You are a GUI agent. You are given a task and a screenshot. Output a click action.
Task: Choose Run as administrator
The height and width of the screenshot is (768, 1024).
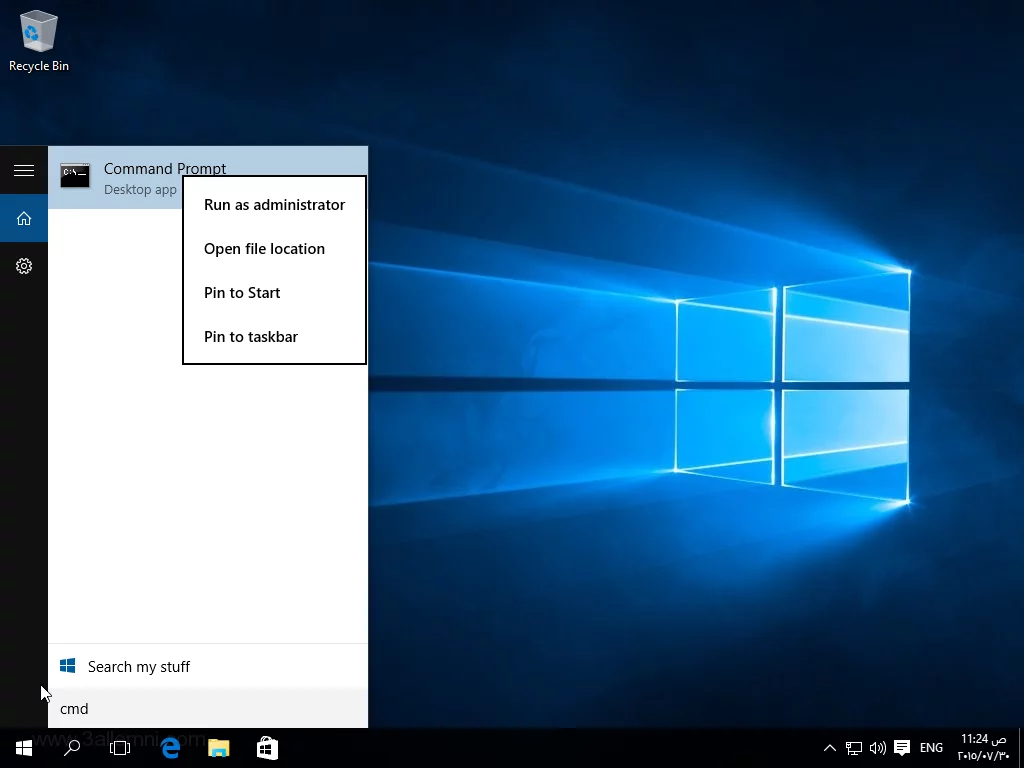[x=274, y=205]
